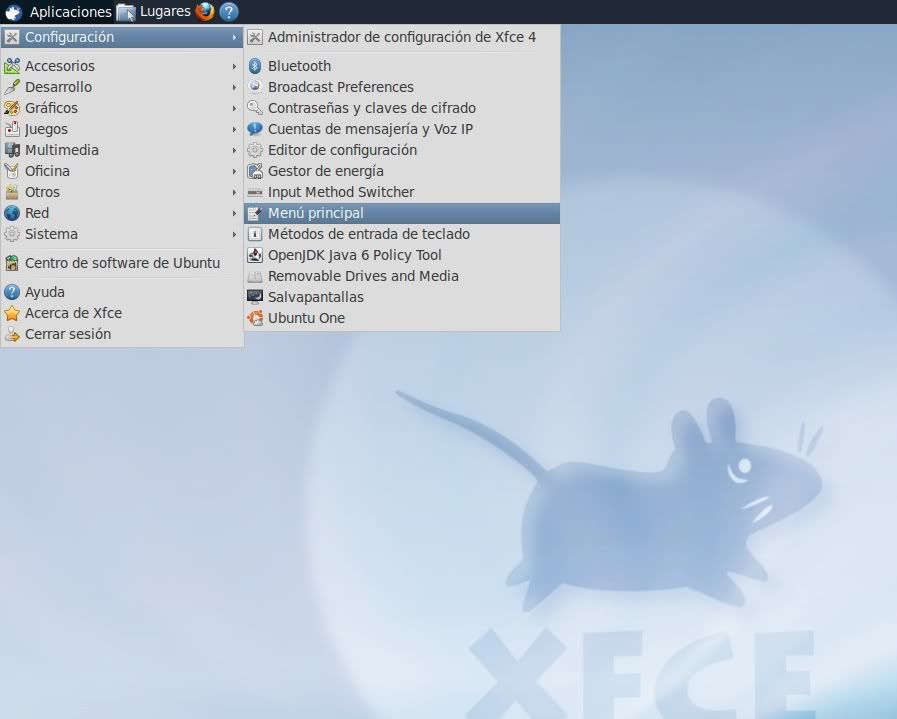Open Gestor de energía settings

click(x=402, y=171)
